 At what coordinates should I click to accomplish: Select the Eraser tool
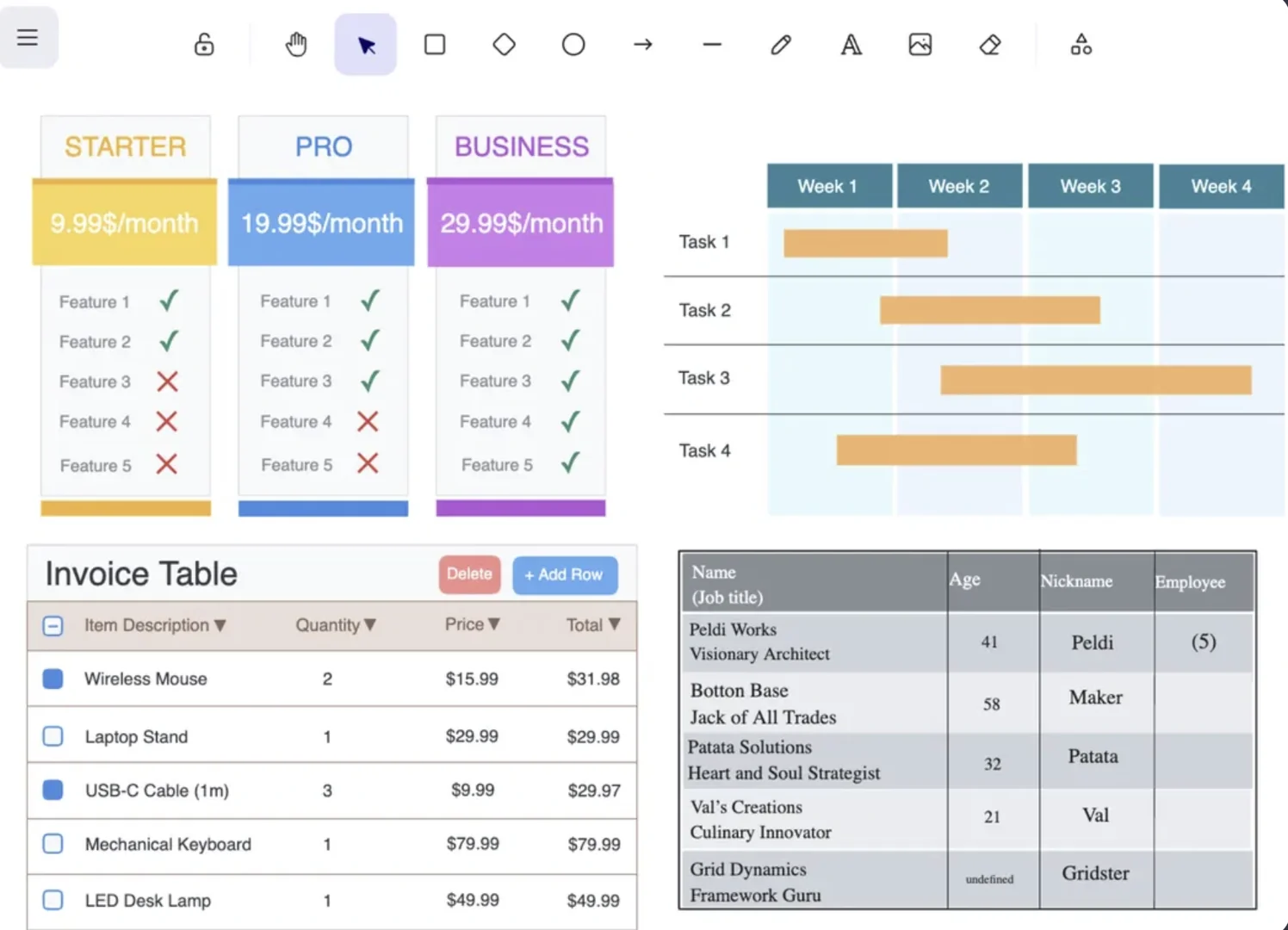coord(990,45)
